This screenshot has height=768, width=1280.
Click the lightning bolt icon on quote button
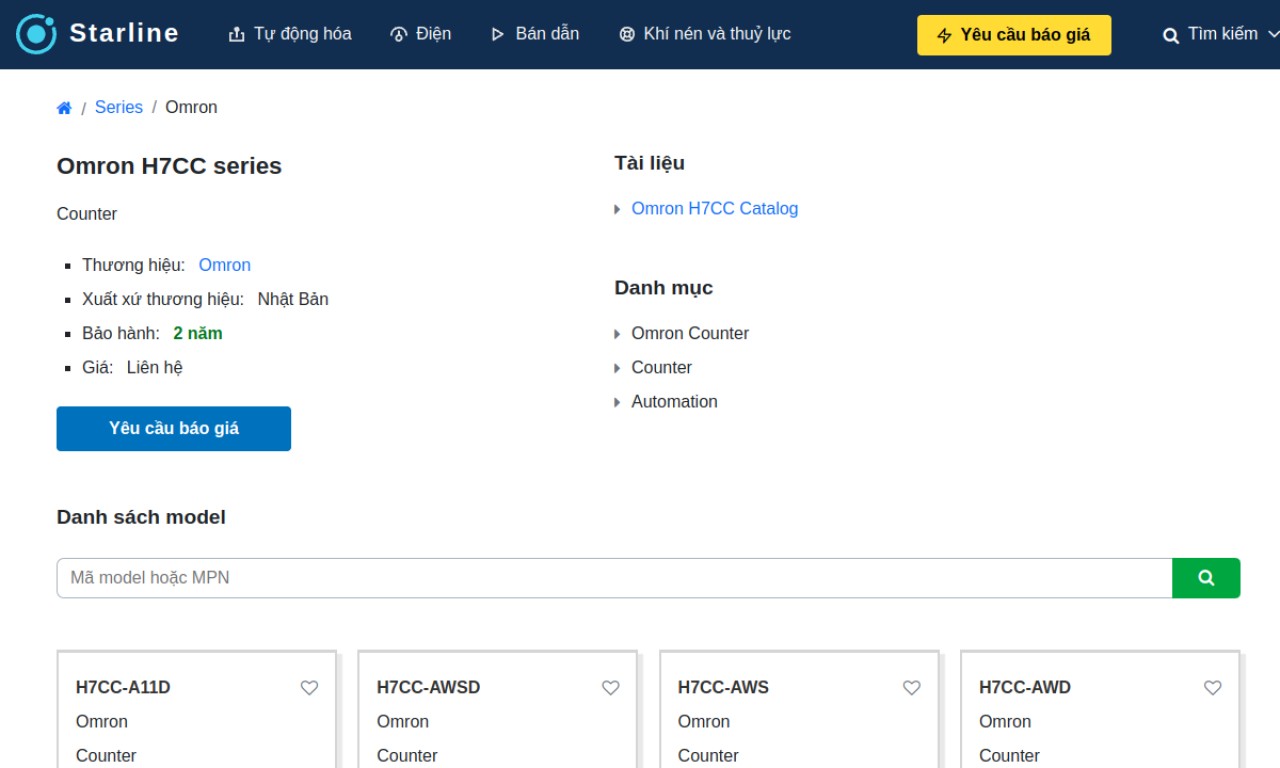pos(945,36)
